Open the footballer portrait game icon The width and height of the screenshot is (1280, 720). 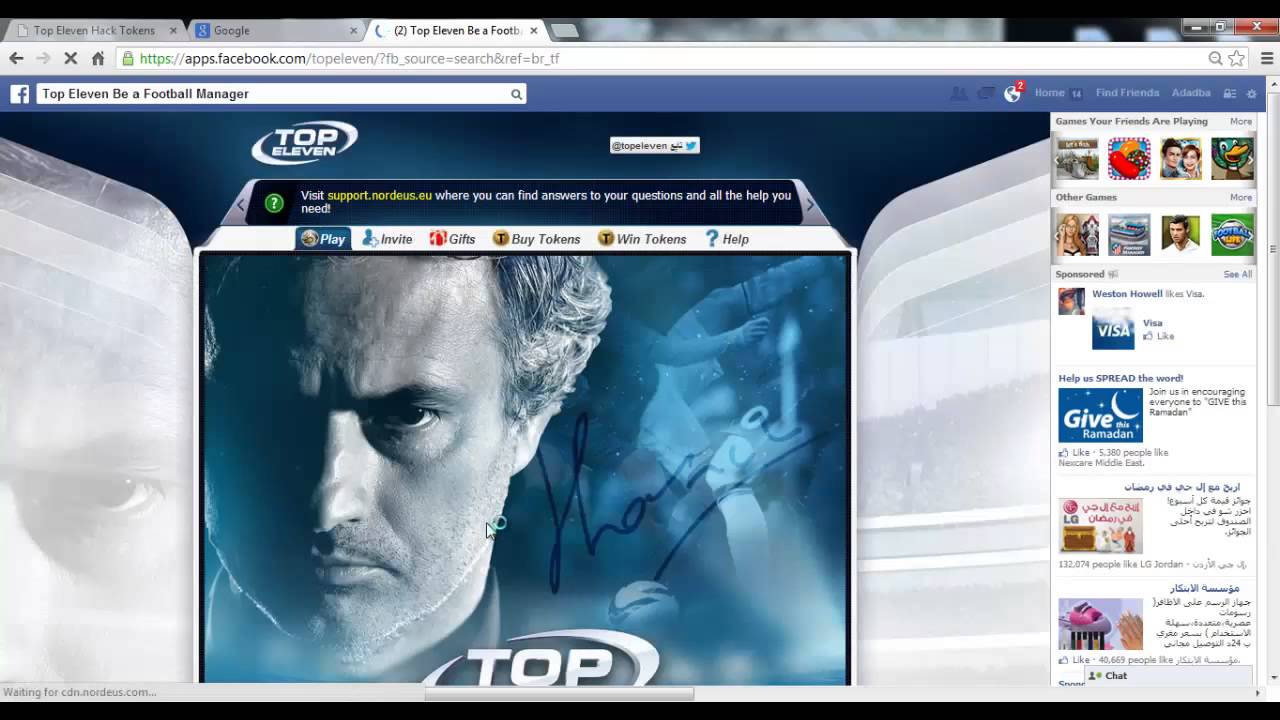[x=1180, y=234]
